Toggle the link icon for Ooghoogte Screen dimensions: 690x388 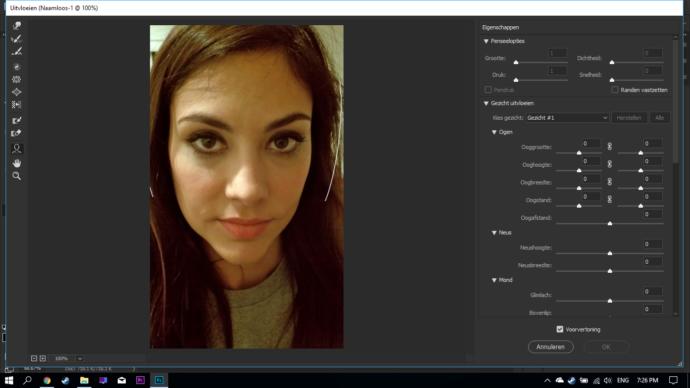(609, 164)
